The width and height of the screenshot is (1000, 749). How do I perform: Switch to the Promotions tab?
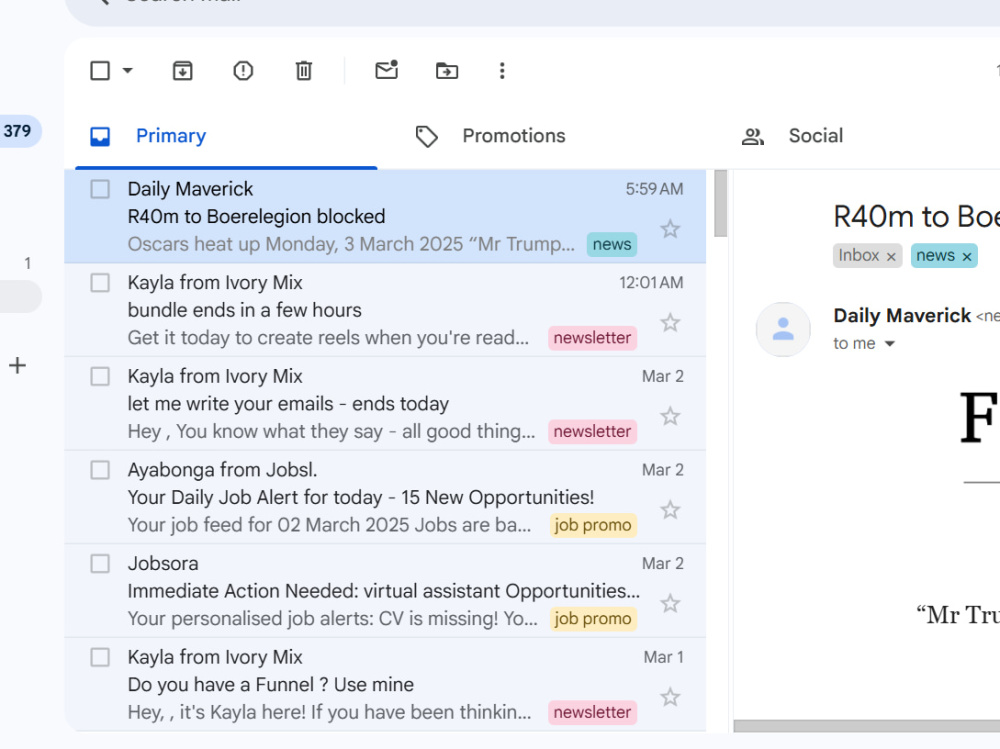(513, 136)
